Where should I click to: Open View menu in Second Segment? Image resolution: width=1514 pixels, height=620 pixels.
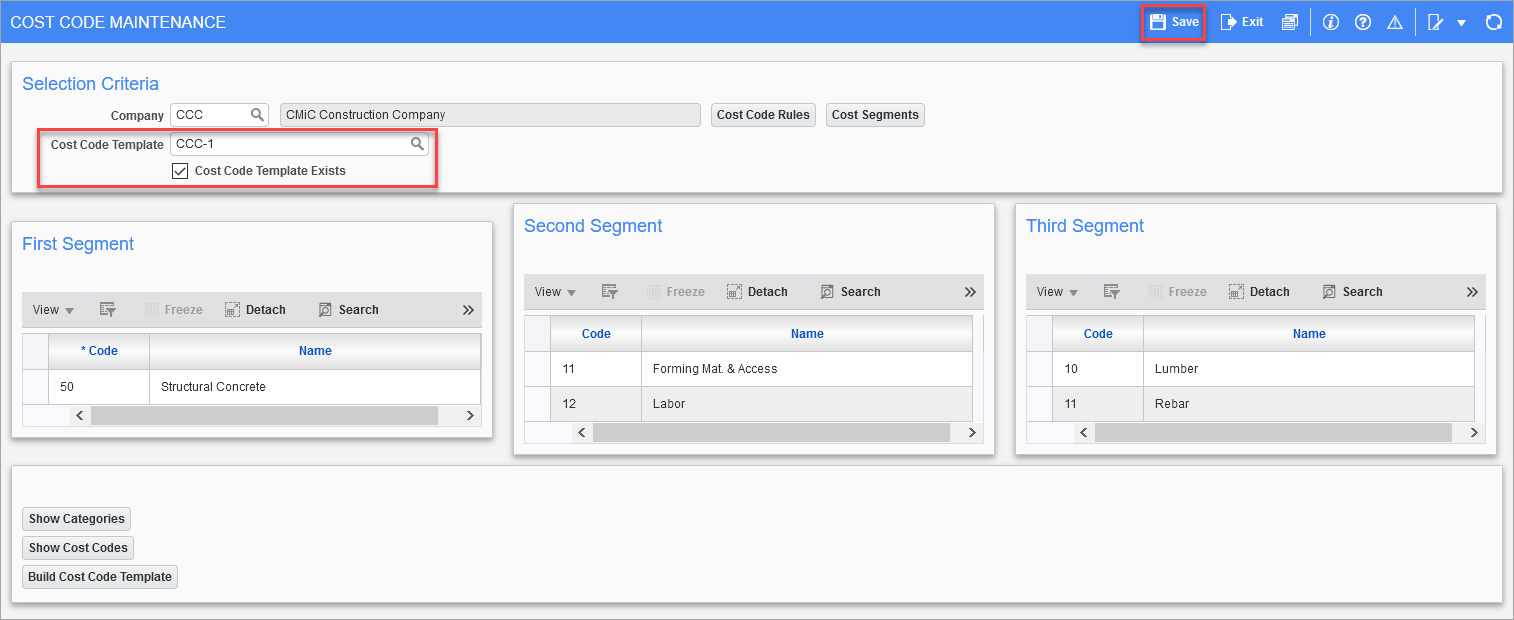555,292
